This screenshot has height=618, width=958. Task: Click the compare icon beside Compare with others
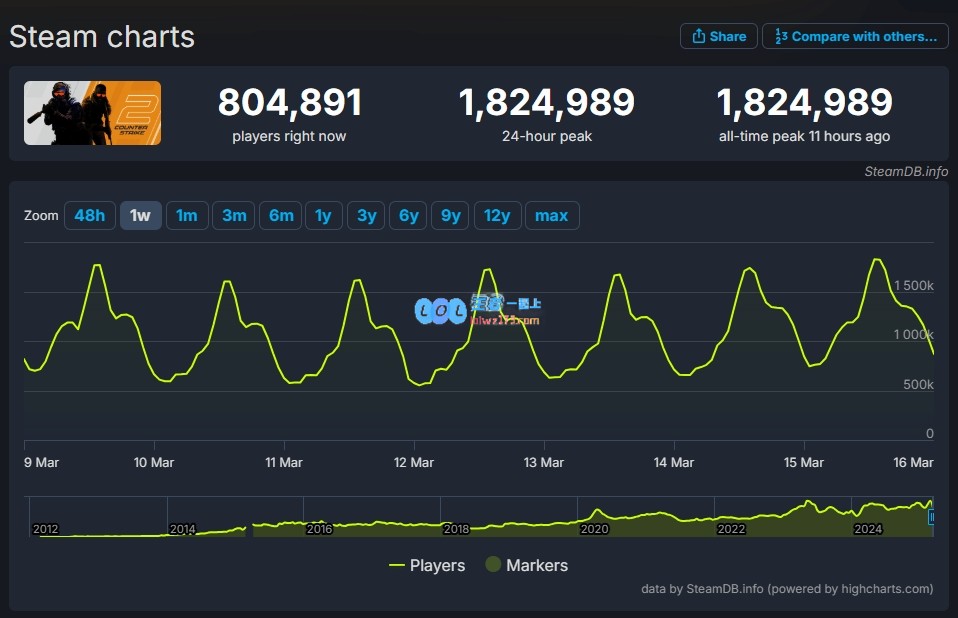click(781, 37)
